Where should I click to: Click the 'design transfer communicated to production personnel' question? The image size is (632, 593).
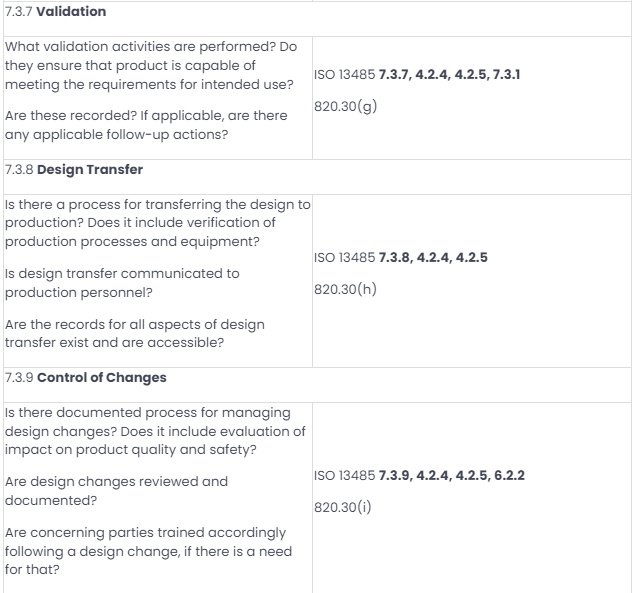[122, 283]
